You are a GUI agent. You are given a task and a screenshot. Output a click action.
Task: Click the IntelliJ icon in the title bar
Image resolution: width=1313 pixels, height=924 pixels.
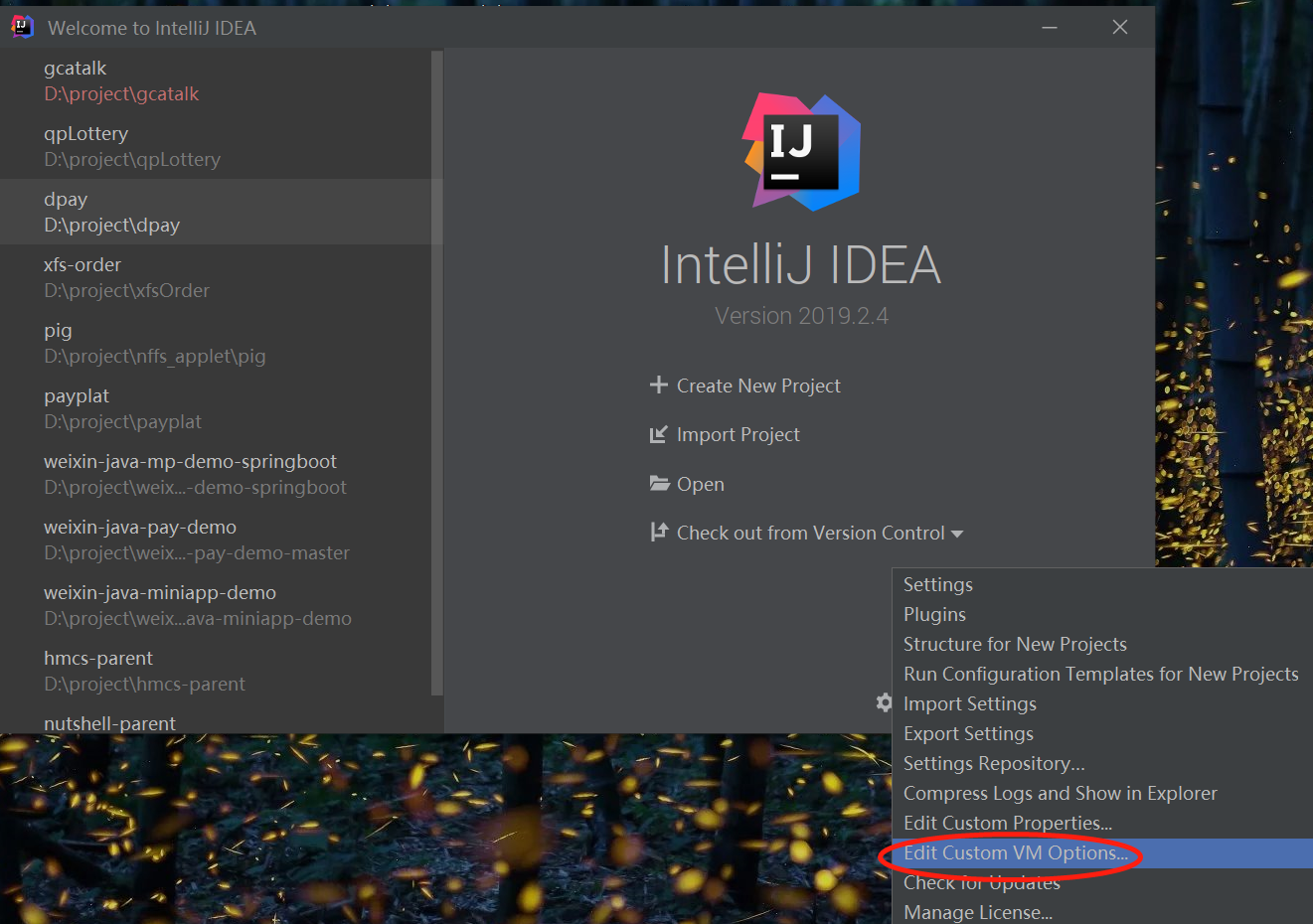(22, 27)
